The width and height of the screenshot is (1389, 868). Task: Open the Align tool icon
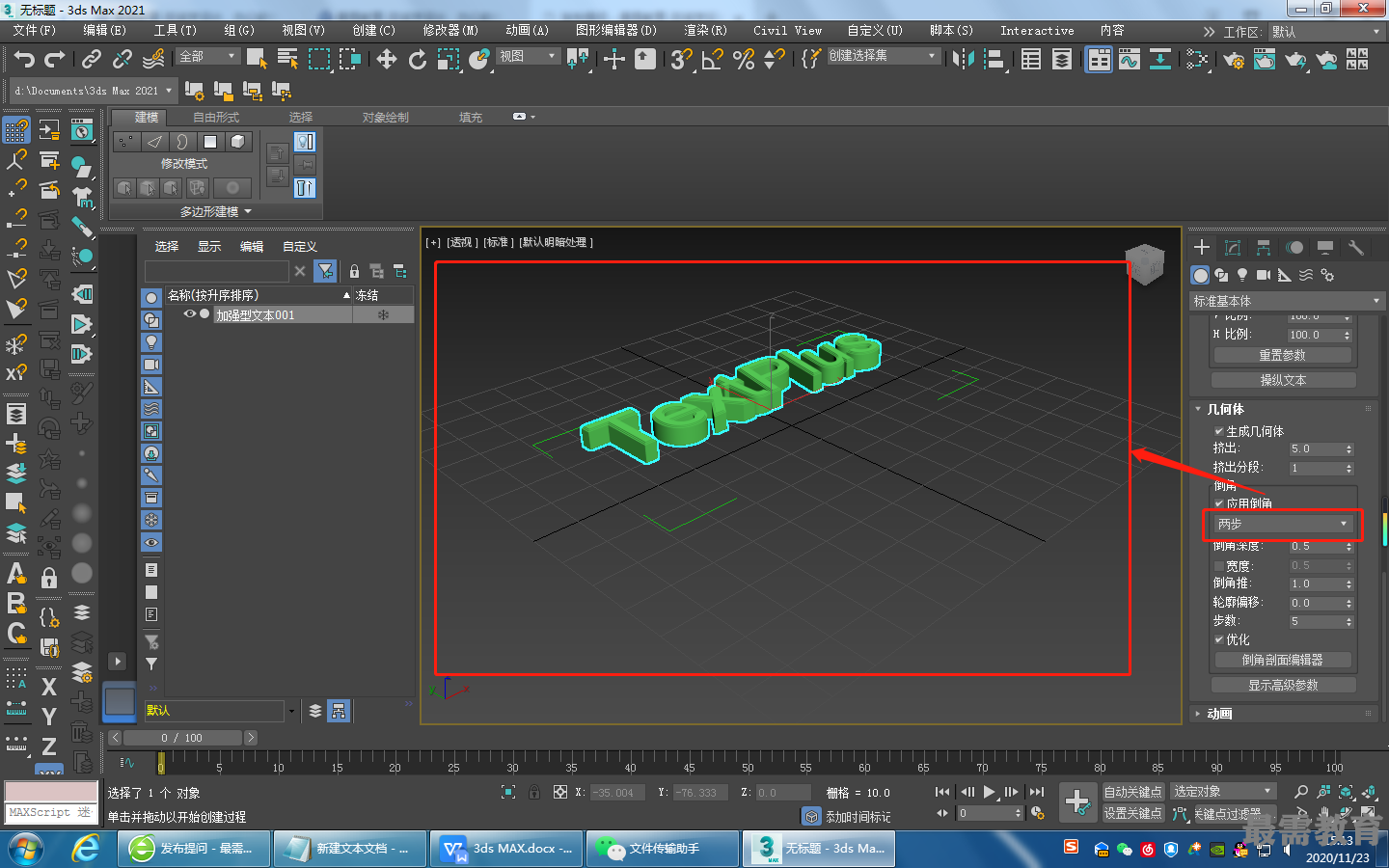994,60
